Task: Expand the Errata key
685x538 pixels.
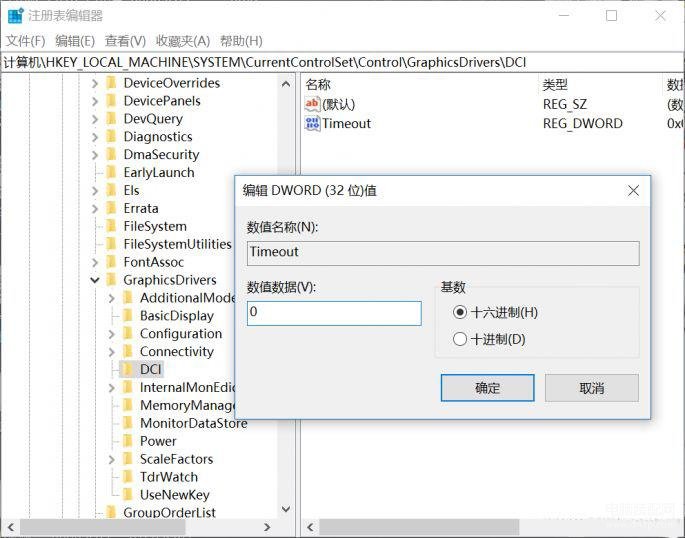Action: [95, 208]
